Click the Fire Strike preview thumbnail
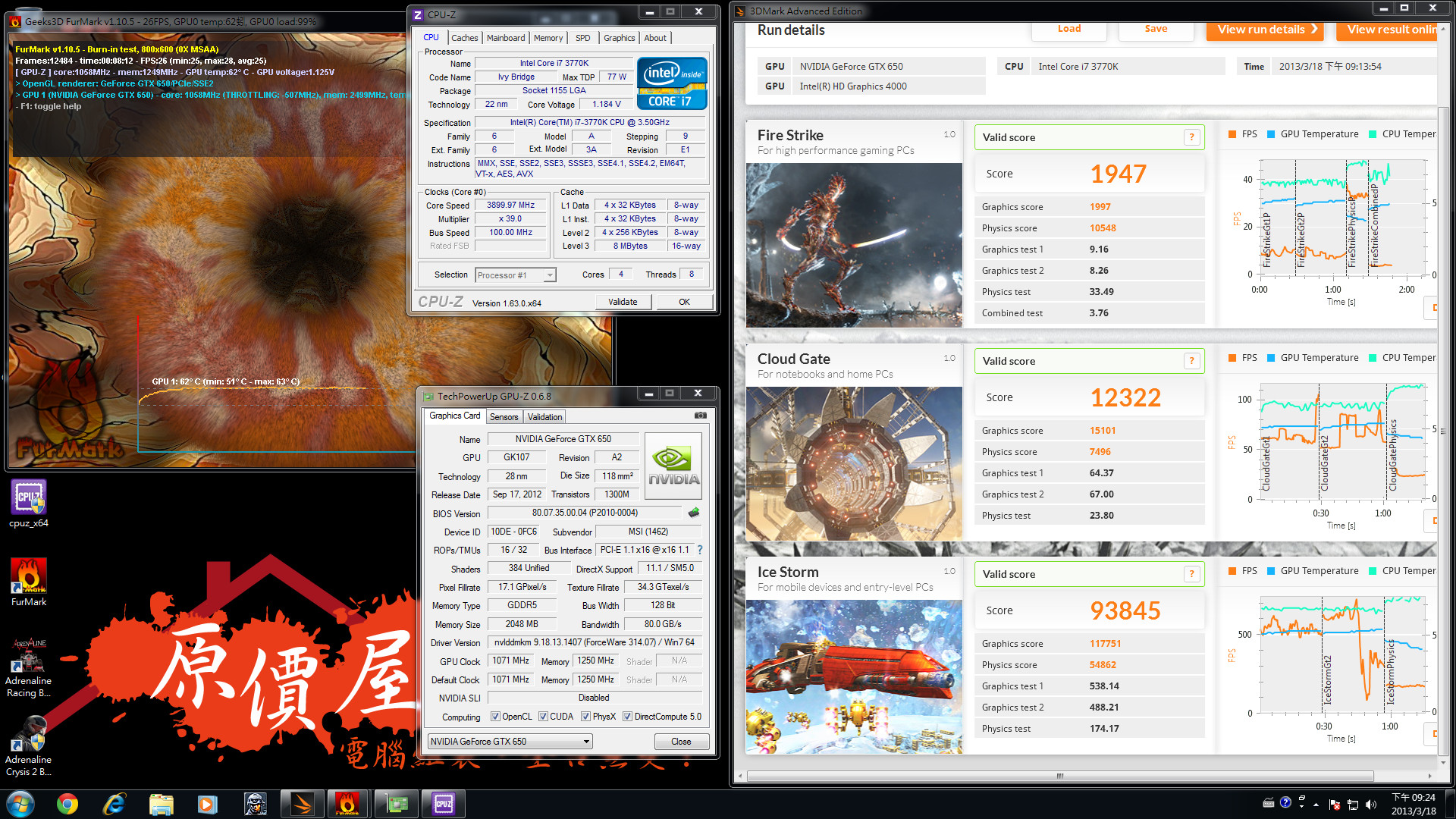The width and height of the screenshot is (1456, 819). (854, 246)
